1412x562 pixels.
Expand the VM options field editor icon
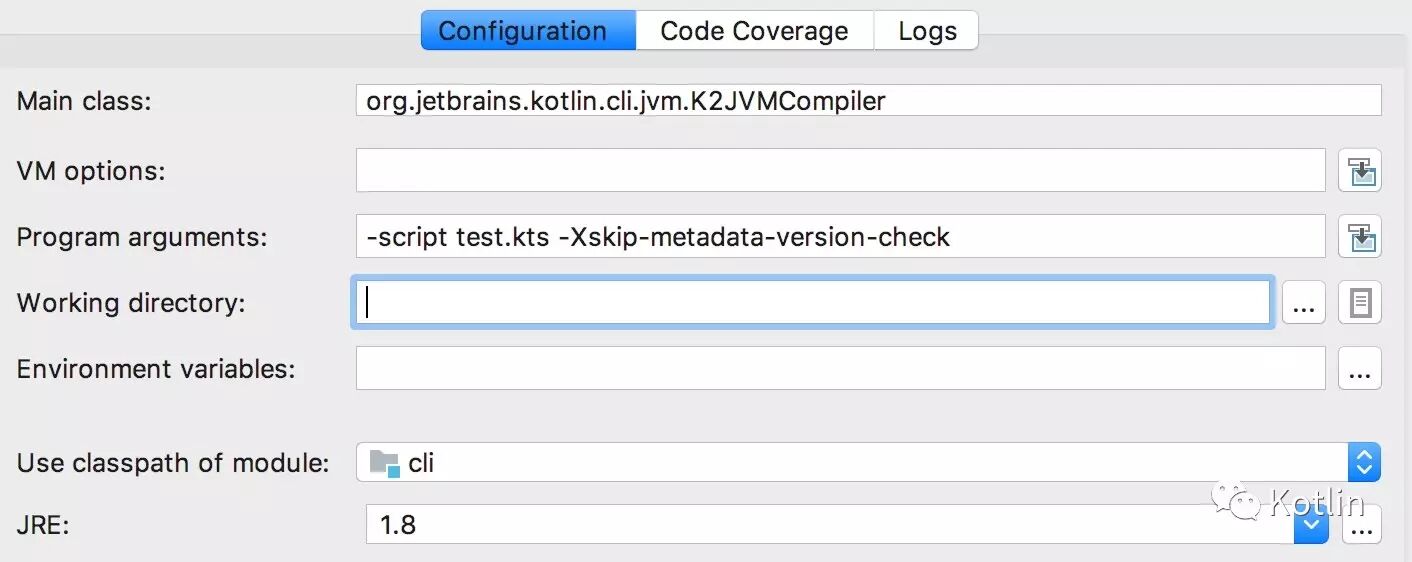coord(1360,170)
